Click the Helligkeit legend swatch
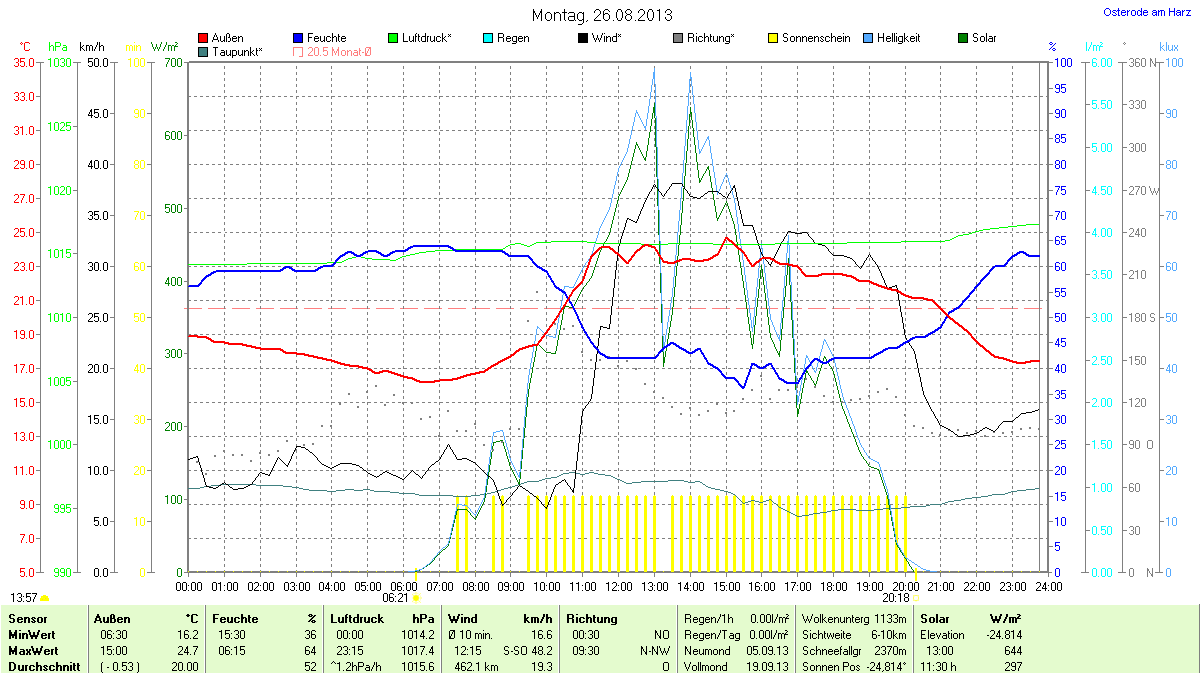This screenshot has height=673, width=1200. [868, 38]
